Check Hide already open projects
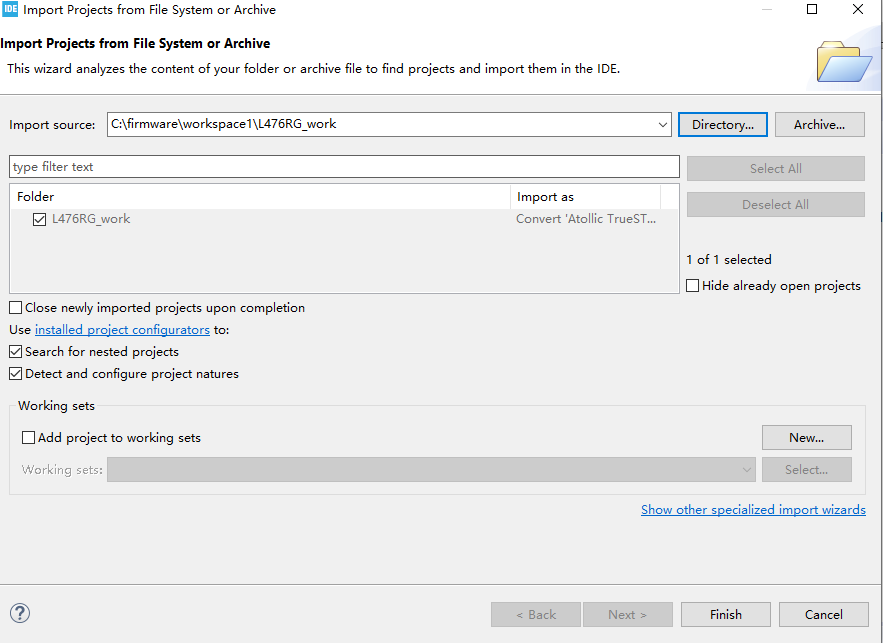The height and width of the screenshot is (643, 883). tap(693, 286)
